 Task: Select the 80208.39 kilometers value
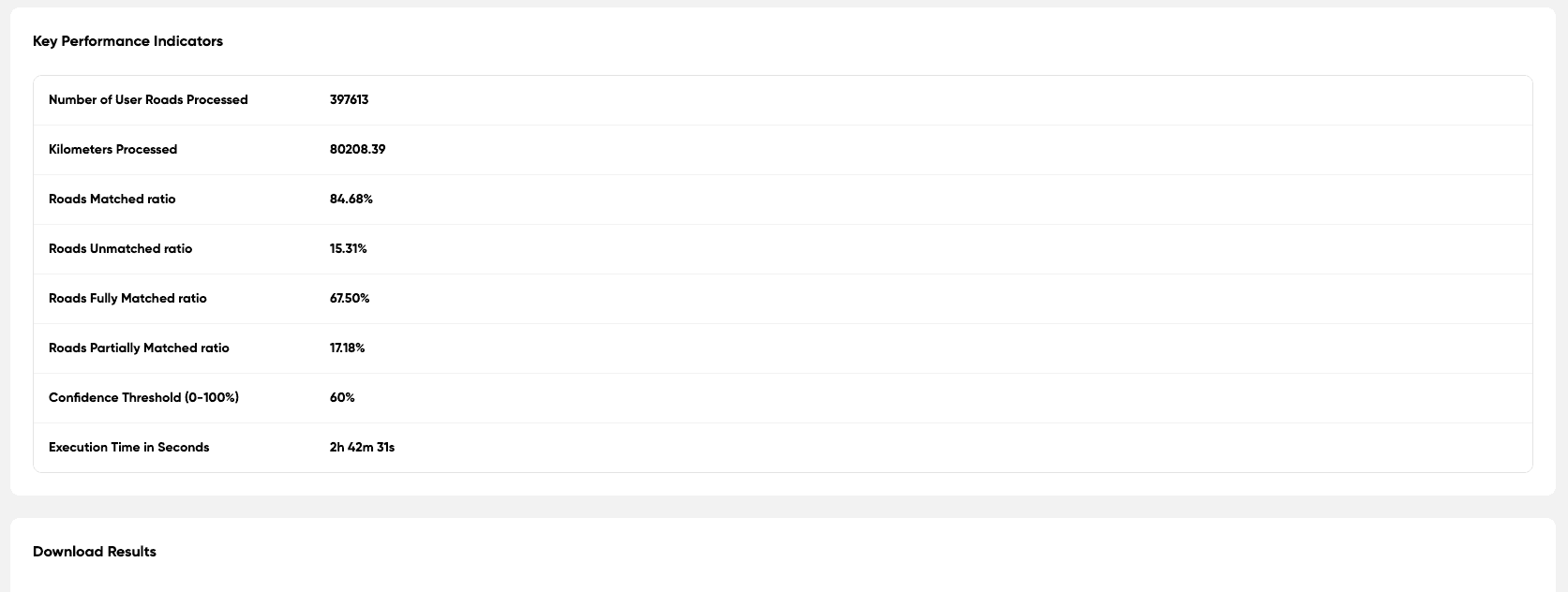click(x=357, y=150)
